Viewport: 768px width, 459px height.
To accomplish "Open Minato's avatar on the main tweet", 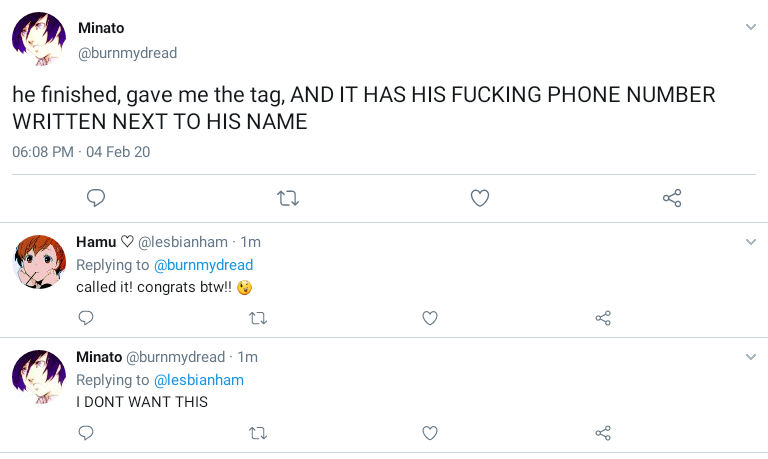I will pyautogui.click(x=39, y=40).
